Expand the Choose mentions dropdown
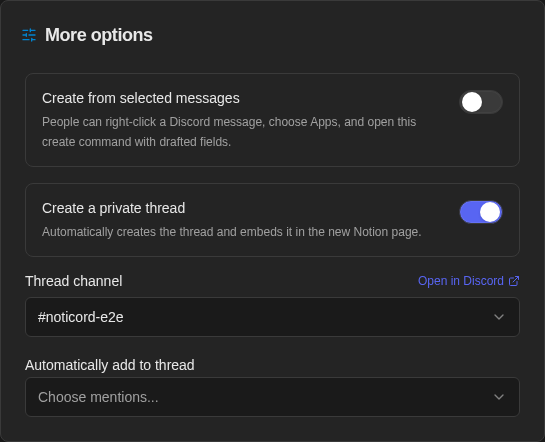 pyautogui.click(x=272, y=397)
